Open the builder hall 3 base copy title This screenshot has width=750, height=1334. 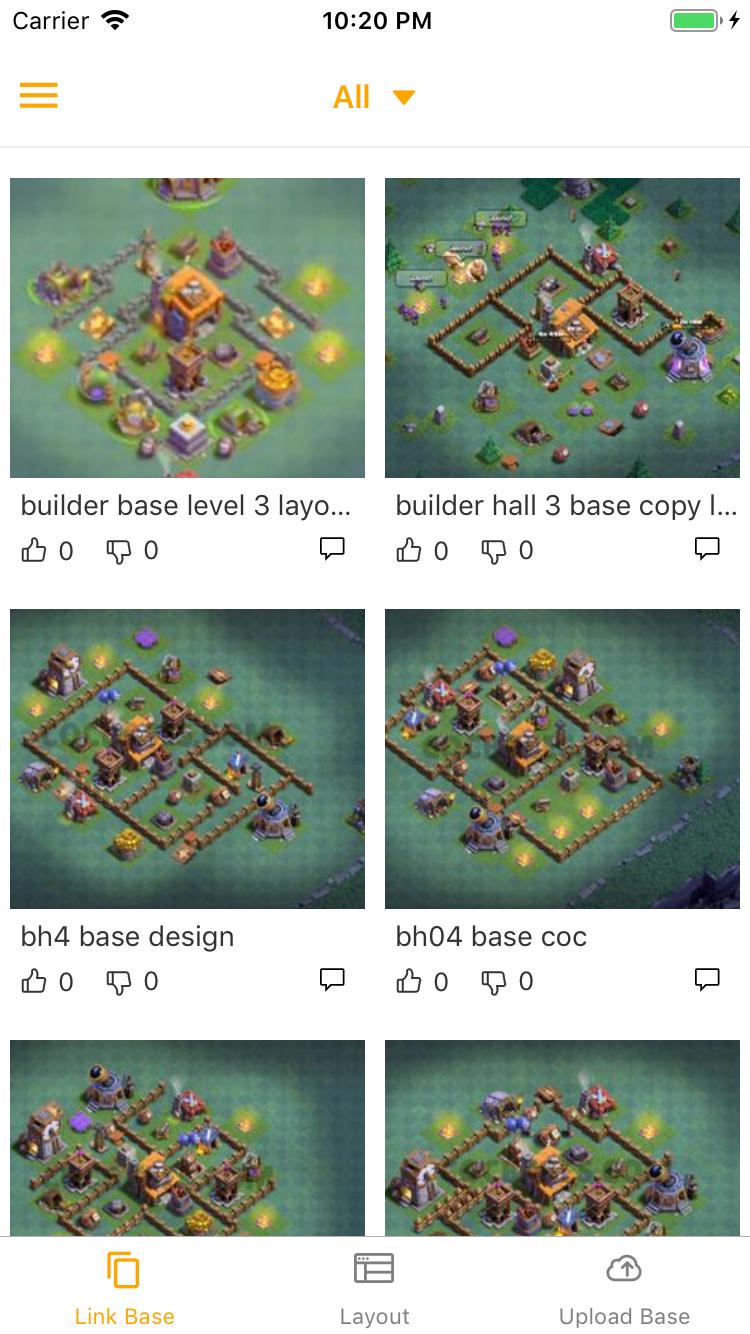pyautogui.click(x=566, y=506)
